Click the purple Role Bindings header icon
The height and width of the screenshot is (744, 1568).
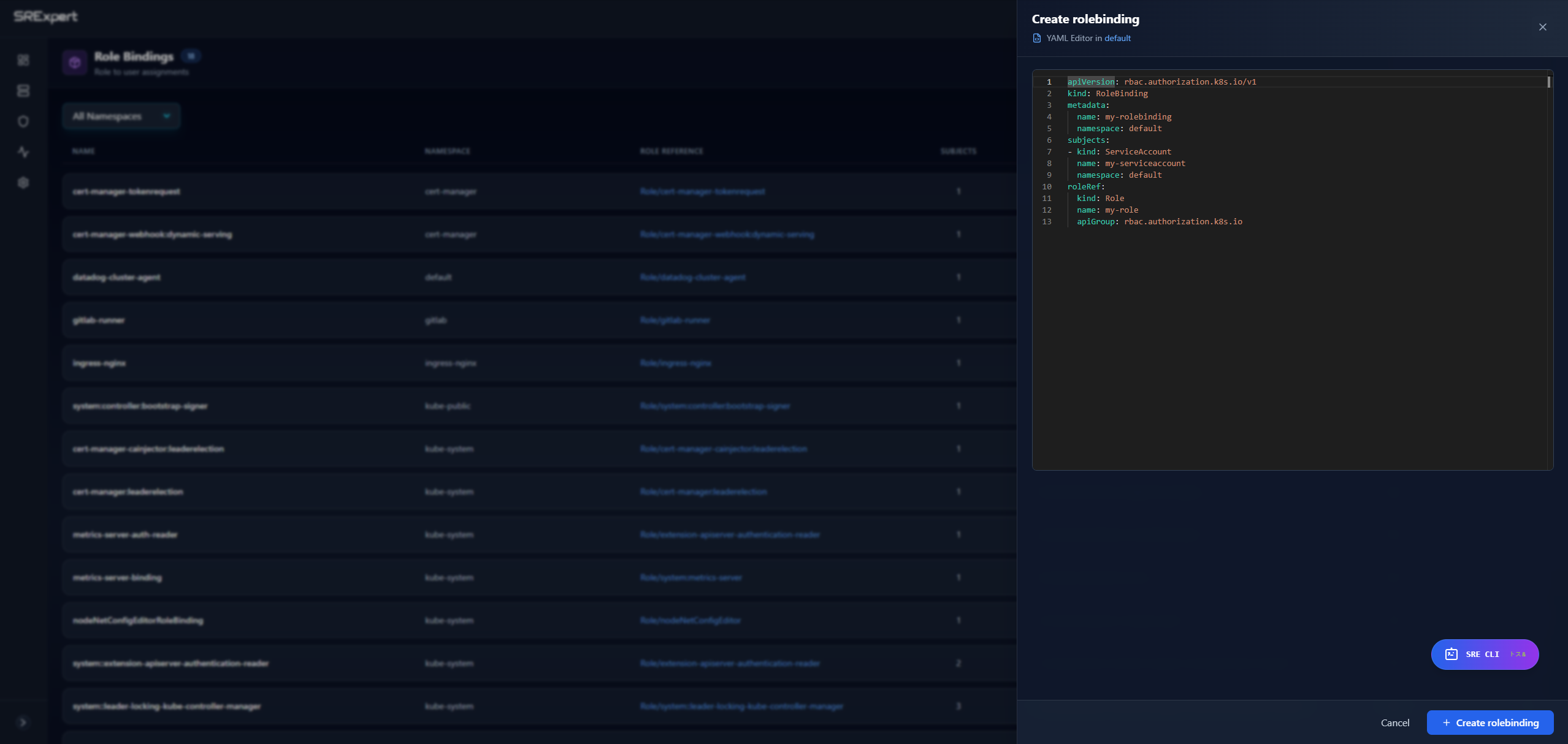[75, 62]
